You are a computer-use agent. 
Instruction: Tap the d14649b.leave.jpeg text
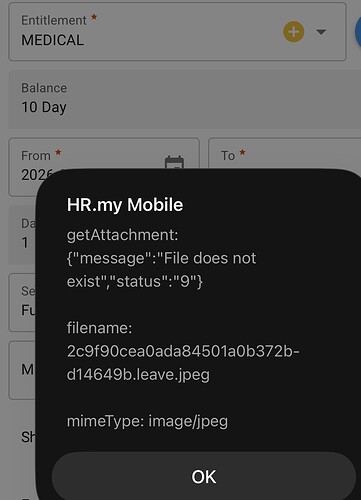coord(138,375)
